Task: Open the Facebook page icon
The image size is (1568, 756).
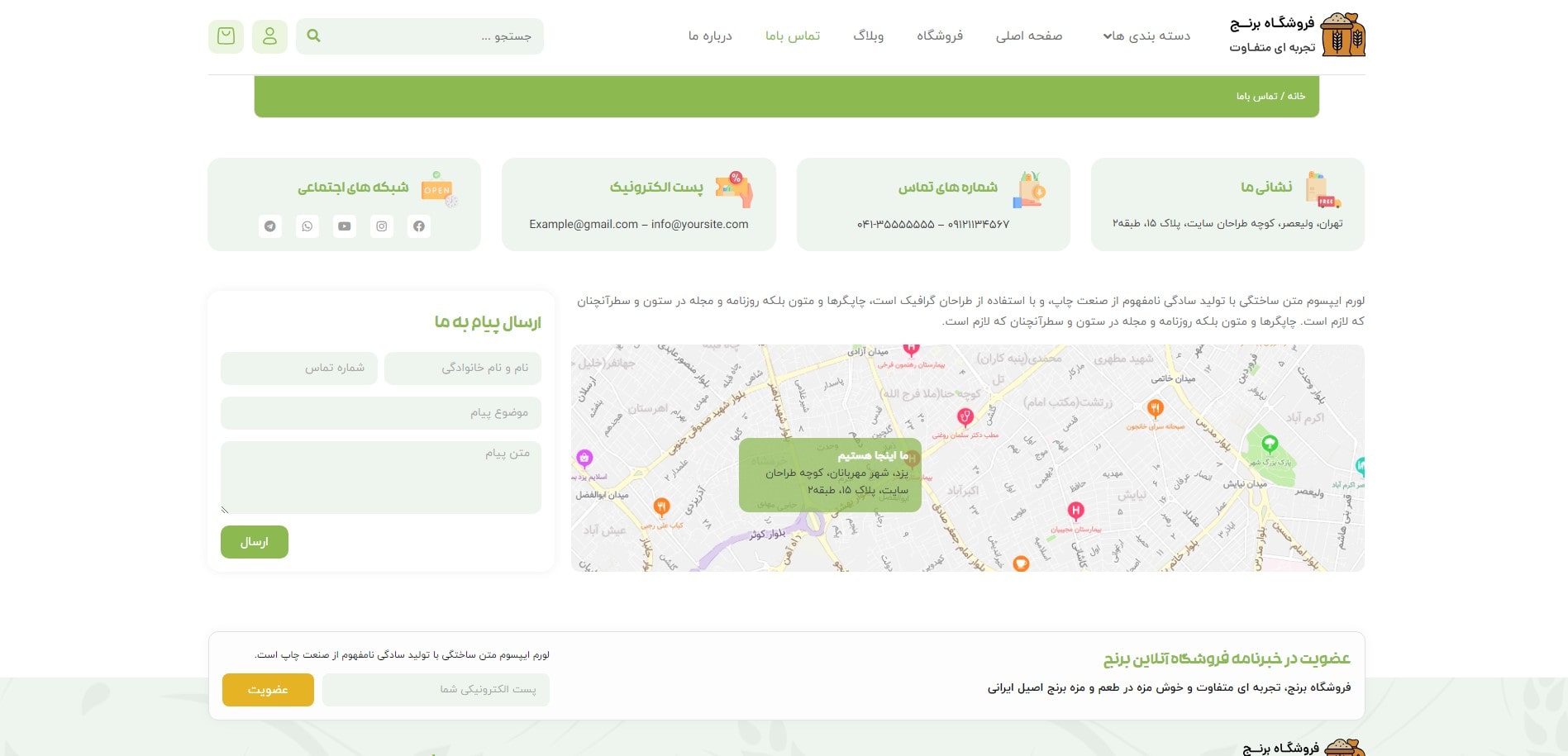Action: [419, 226]
